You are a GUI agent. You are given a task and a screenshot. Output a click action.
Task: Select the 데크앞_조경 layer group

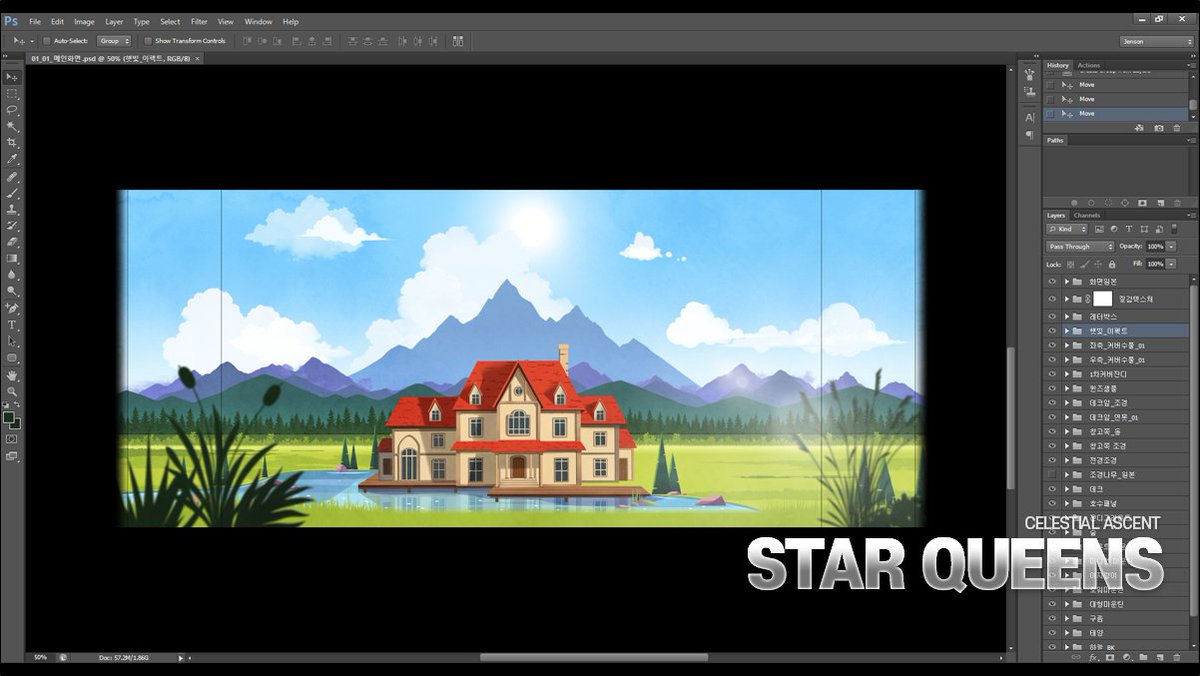click(x=1116, y=402)
